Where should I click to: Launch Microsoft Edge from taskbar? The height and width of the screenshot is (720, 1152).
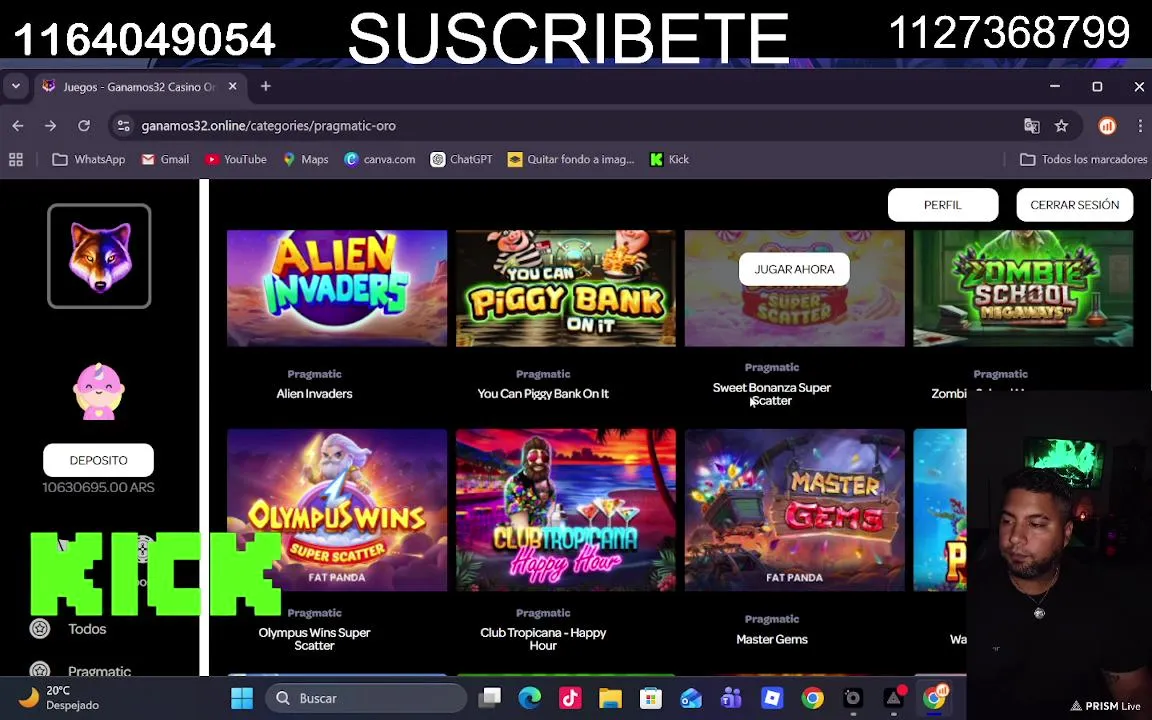click(x=530, y=698)
